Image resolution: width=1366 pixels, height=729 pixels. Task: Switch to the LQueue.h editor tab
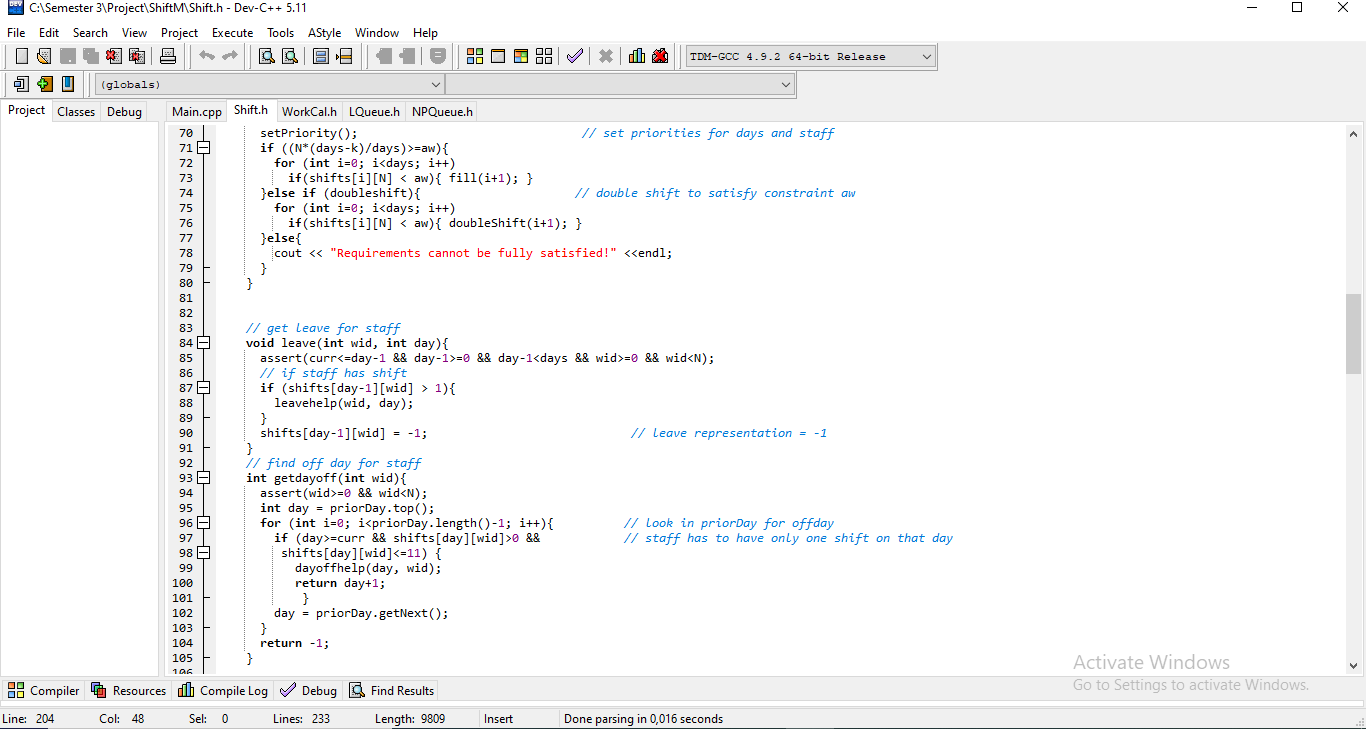point(374,112)
